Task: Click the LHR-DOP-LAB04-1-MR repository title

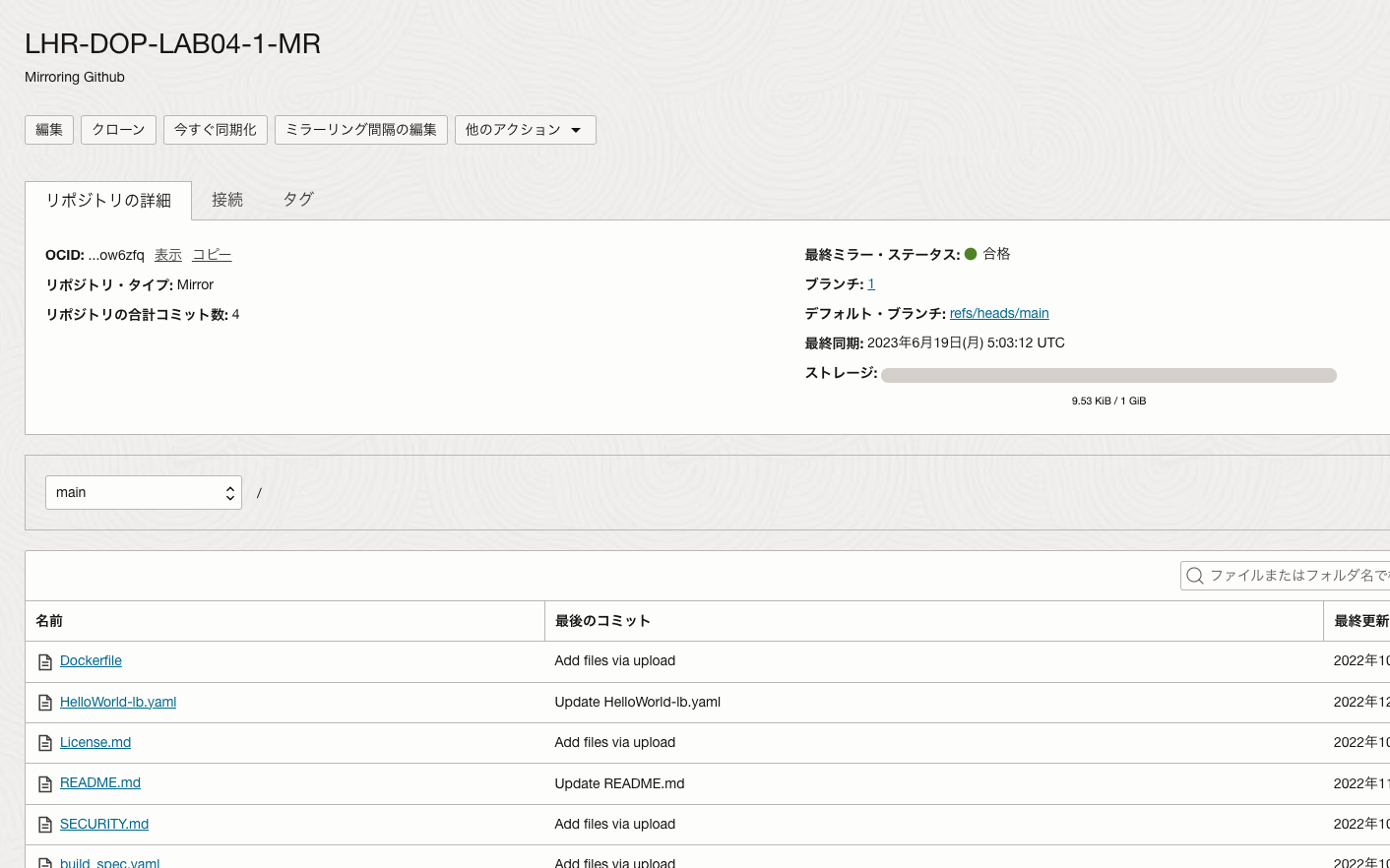Action: point(172,43)
